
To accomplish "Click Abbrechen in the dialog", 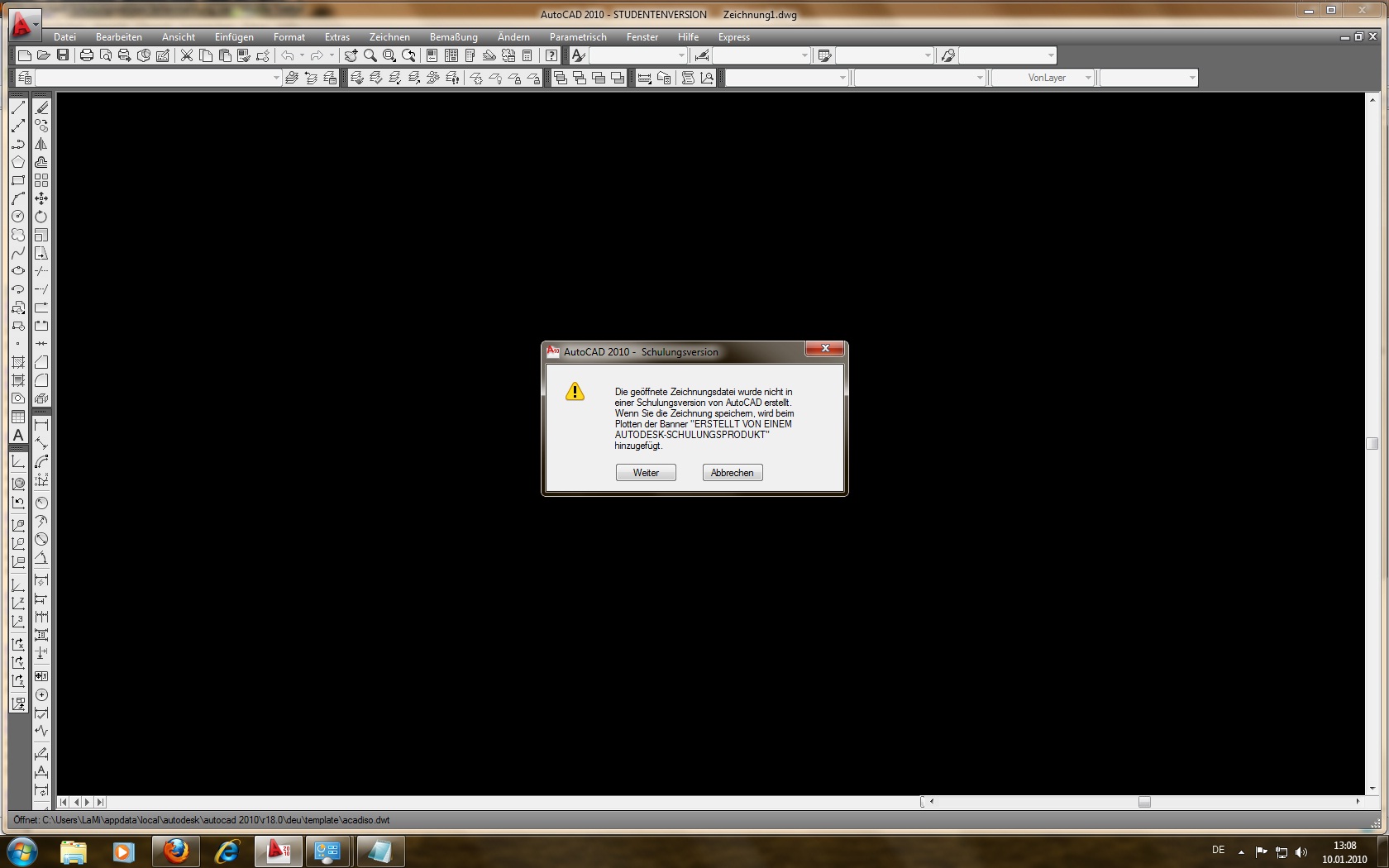I will [x=733, y=473].
